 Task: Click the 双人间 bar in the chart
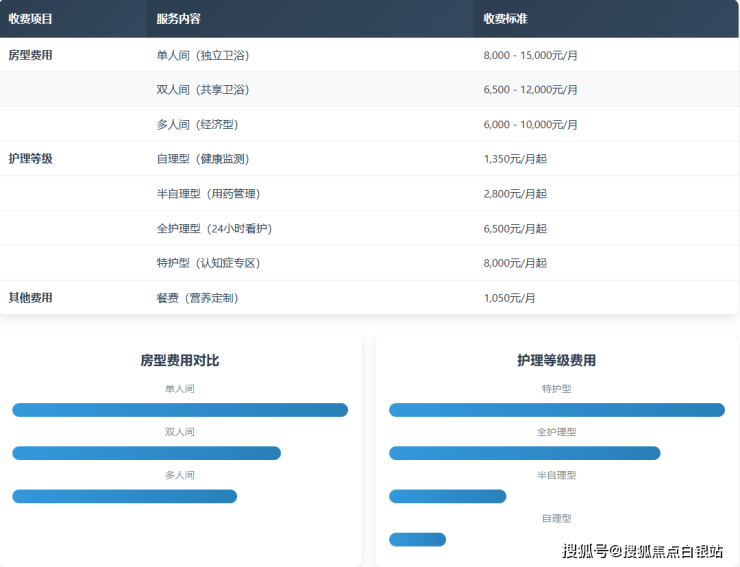pyautogui.click(x=146, y=453)
